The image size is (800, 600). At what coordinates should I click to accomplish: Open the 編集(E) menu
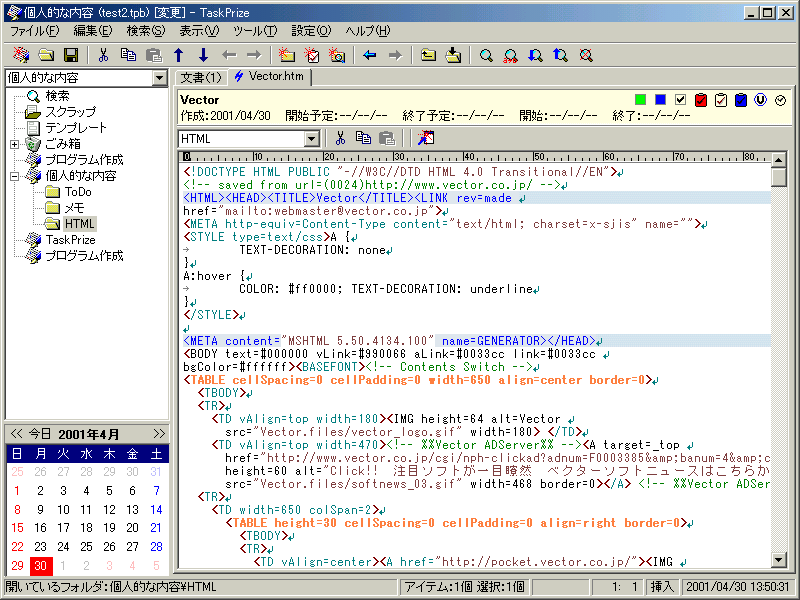coord(92,31)
